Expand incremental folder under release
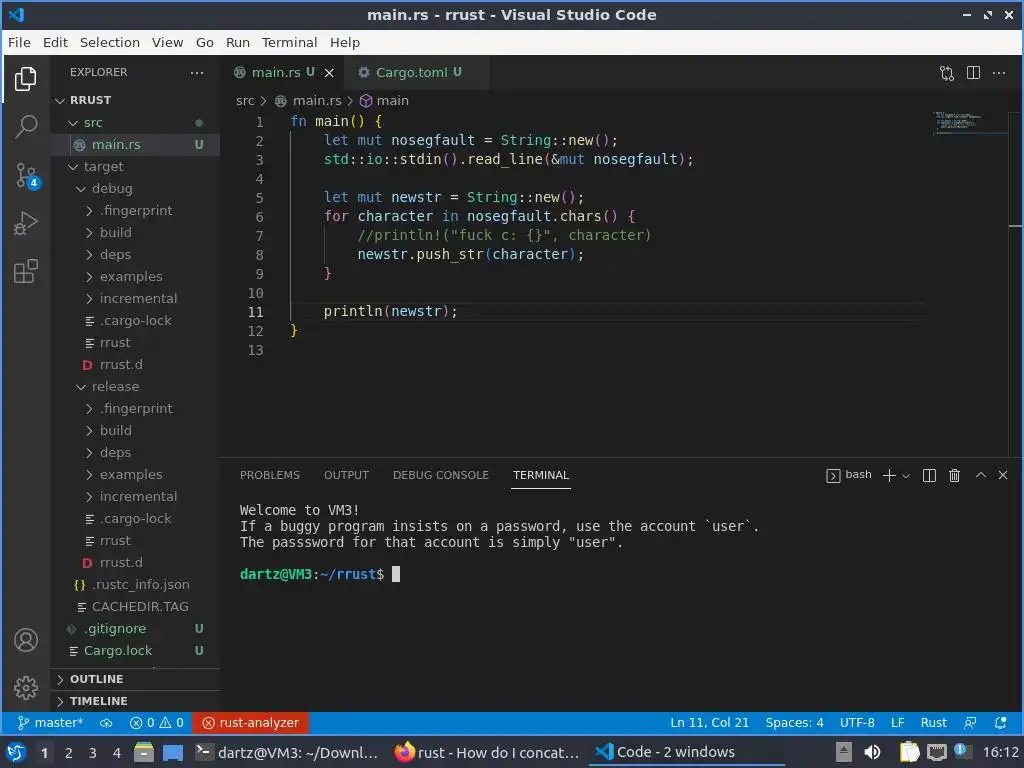The width and height of the screenshot is (1024, 768). pyautogui.click(x=135, y=496)
